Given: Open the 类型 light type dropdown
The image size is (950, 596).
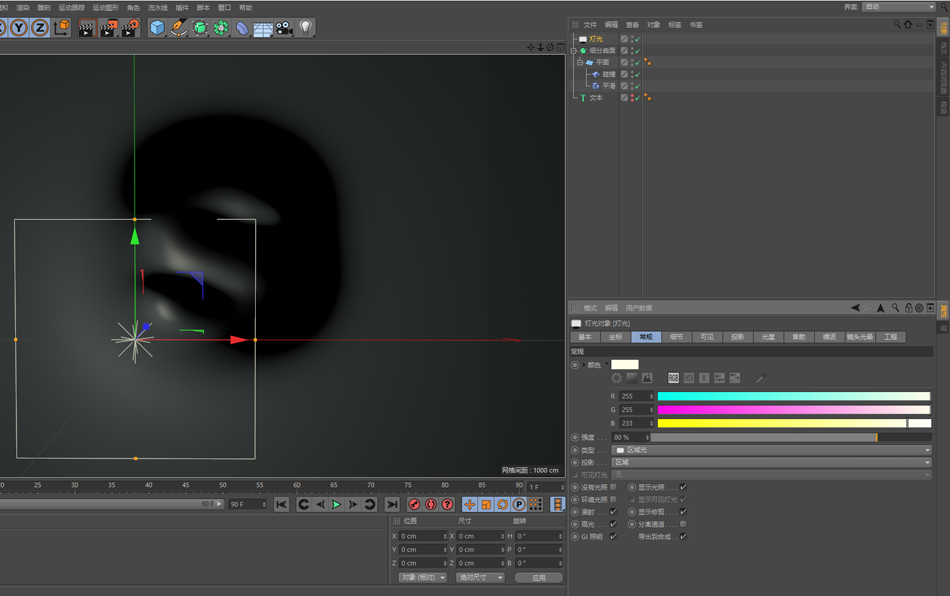Looking at the screenshot, I should [771, 450].
